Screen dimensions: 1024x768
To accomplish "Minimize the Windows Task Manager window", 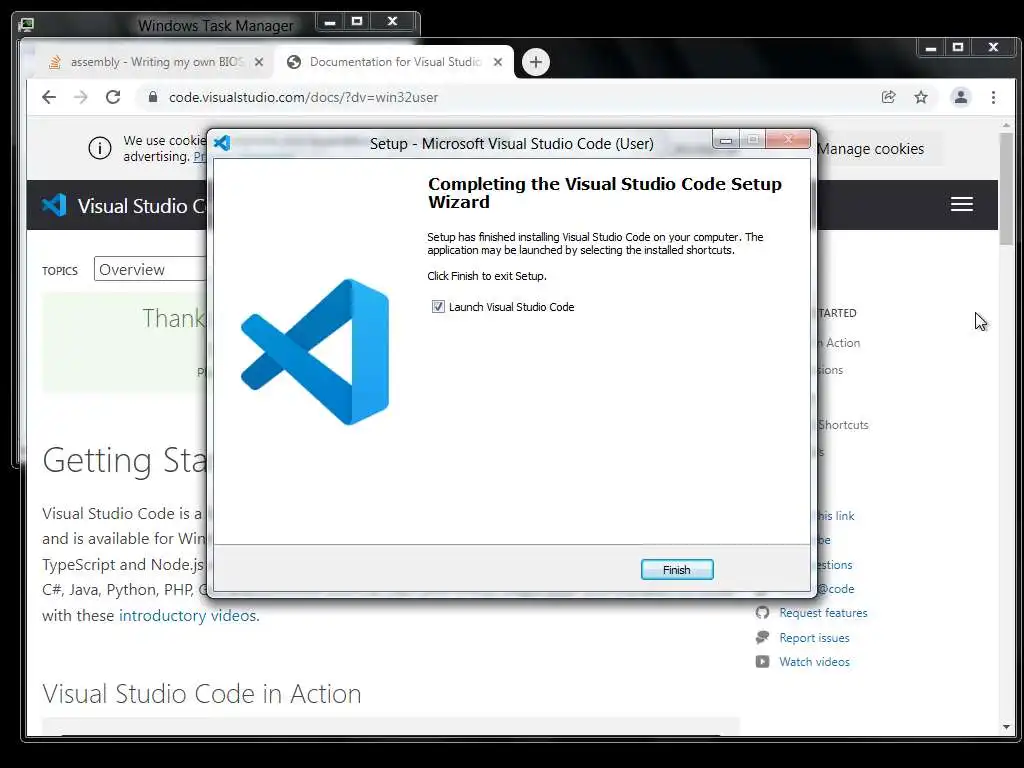I will click(330, 22).
